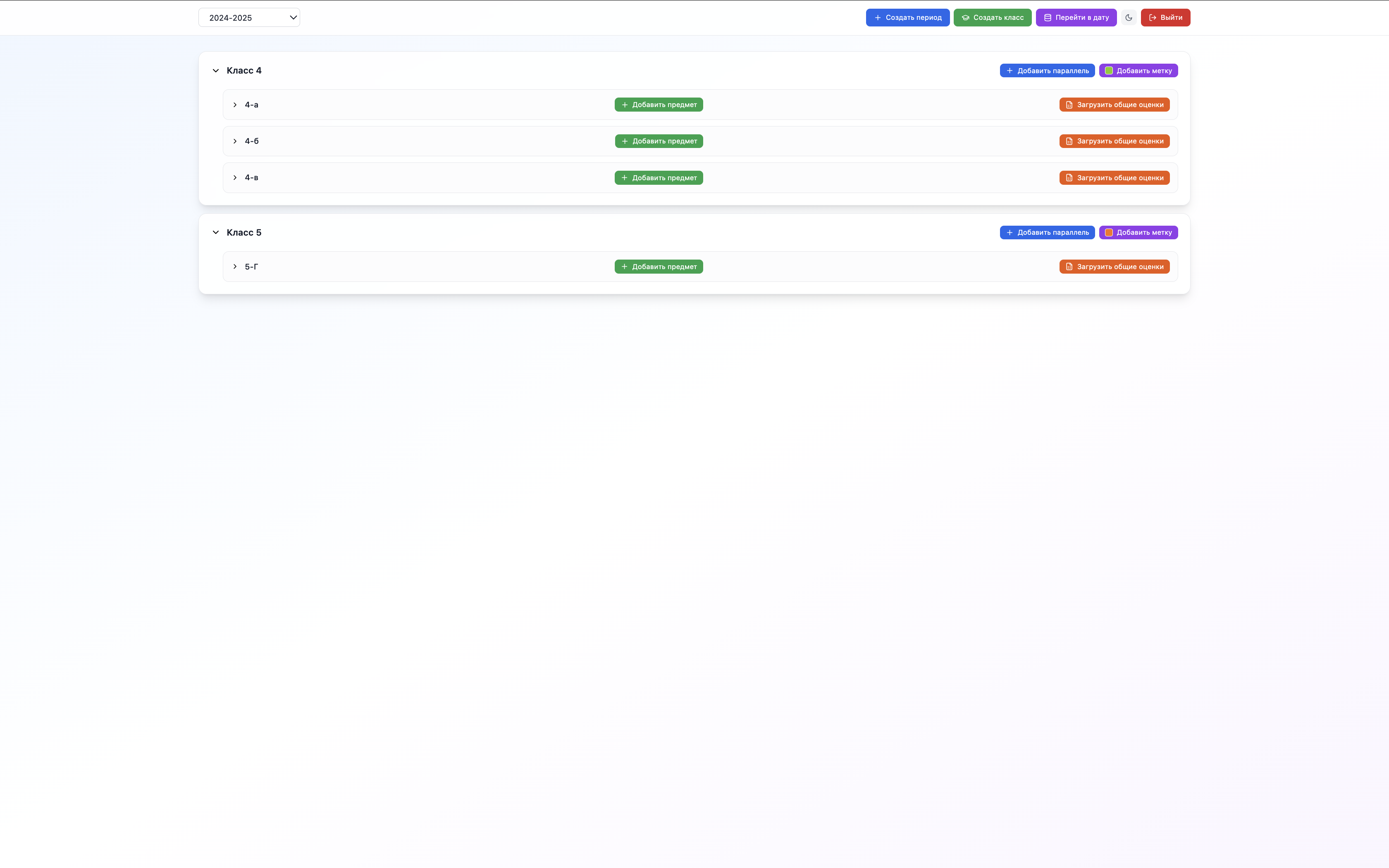Toggle dark mode with the moon icon

click(1129, 17)
